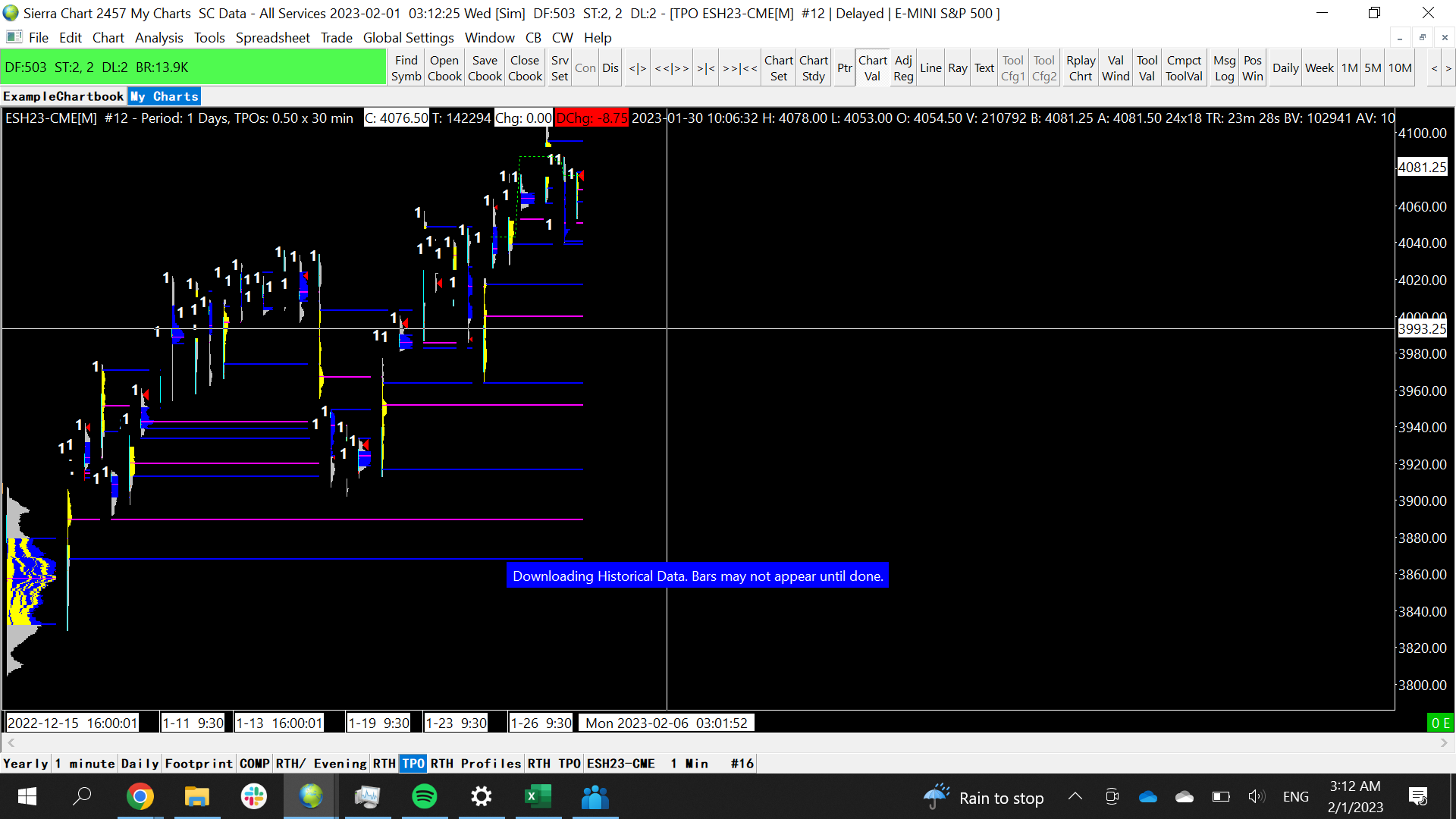Select the Ray drawing tool
Image resolution: width=1456 pixels, height=819 pixels.
click(957, 68)
